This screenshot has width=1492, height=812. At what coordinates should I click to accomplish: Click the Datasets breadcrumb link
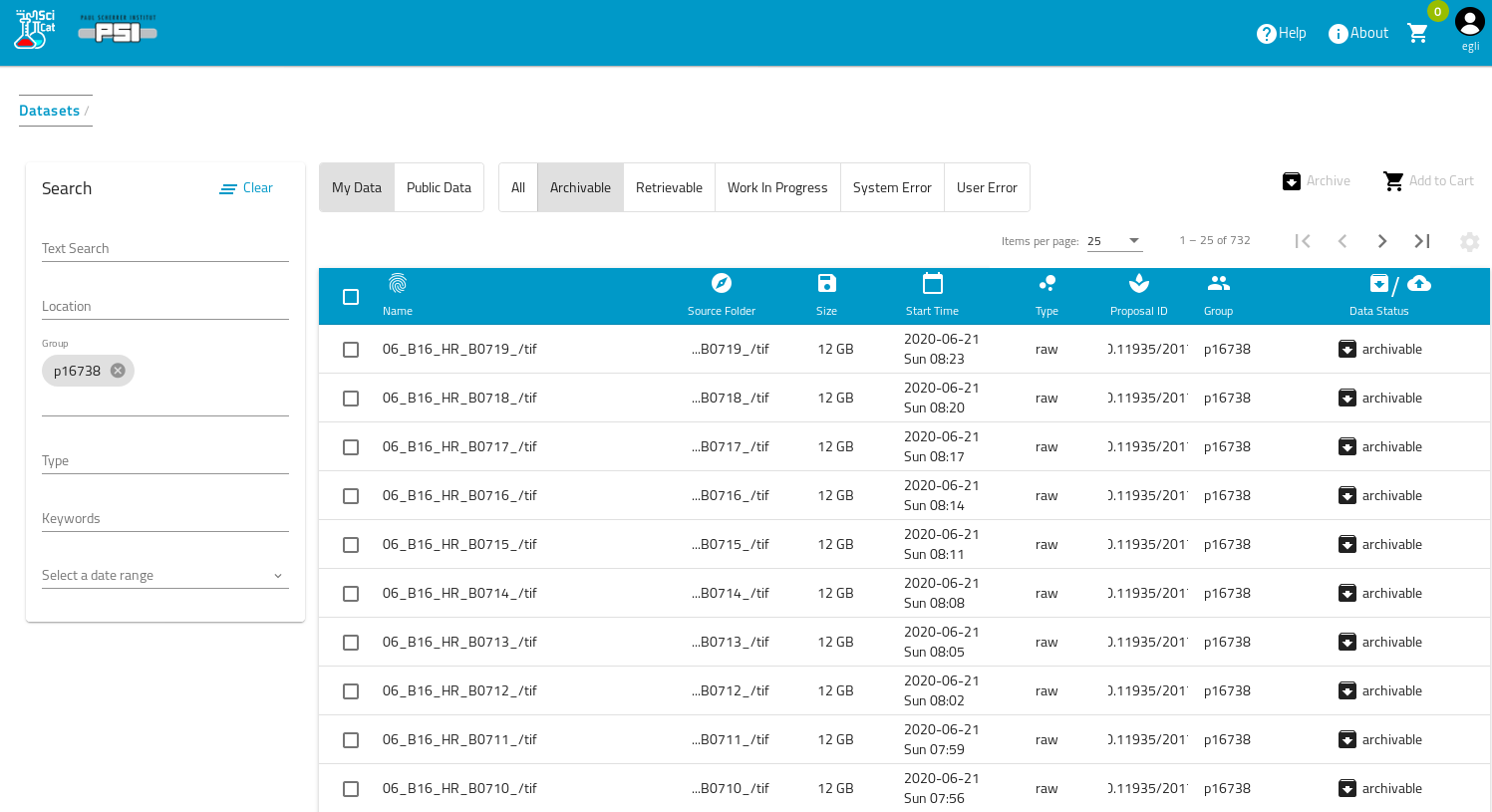[x=49, y=111]
